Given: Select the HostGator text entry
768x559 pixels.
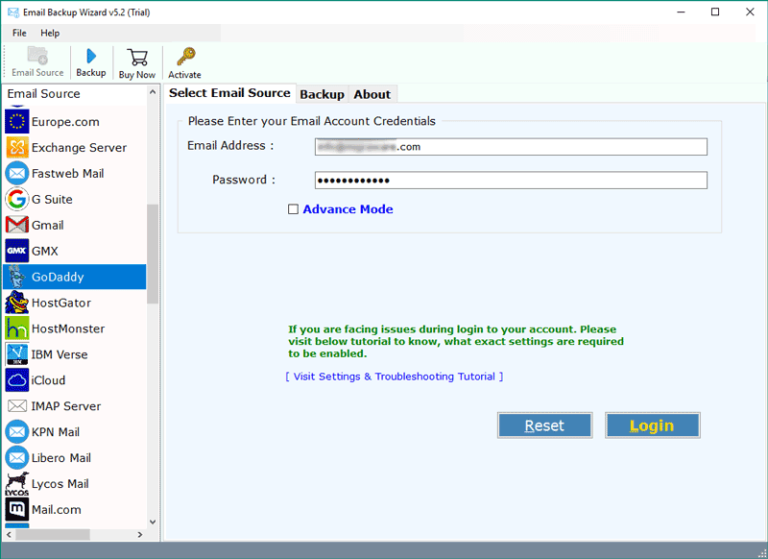Looking at the screenshot, I should pos(61,303).
